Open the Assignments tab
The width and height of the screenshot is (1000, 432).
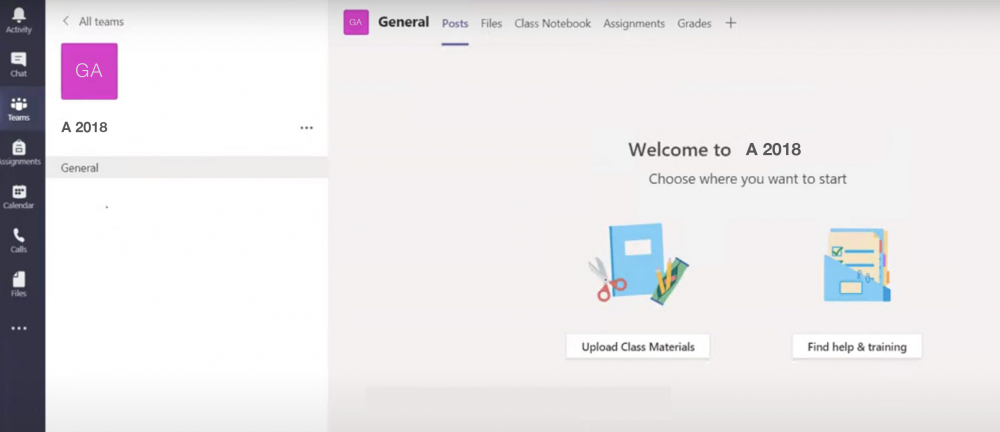pyautogui.click(x=634, y=24)
